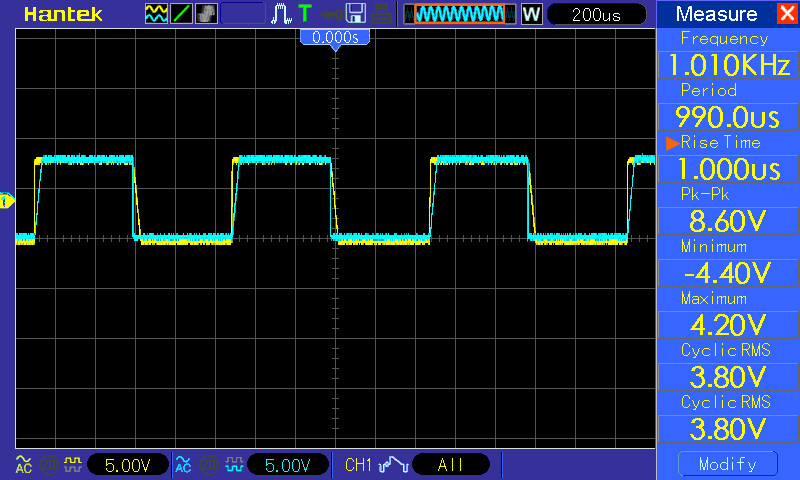Click the dual-waveform display mode icon
This screenshot has height=480, width=800.
tap(156, 14)
